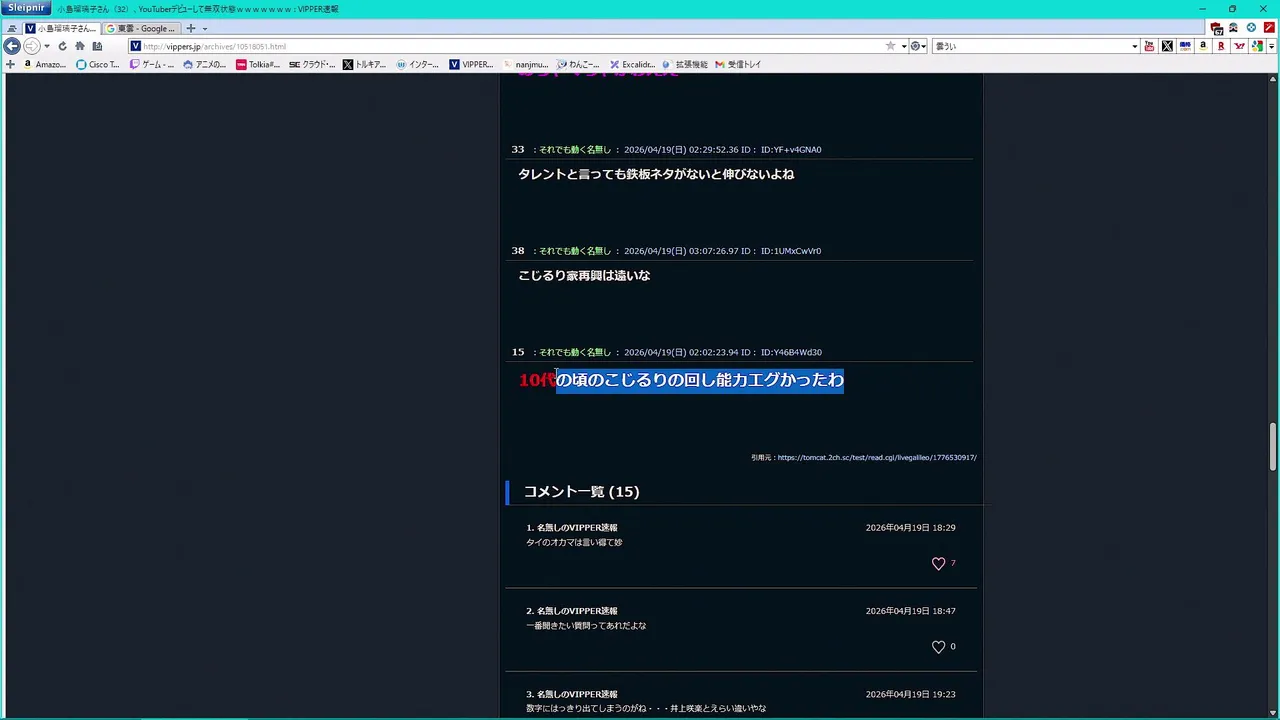Switch to the 東雲 - Google tab
1280x720 pixels.
point(141,28)
